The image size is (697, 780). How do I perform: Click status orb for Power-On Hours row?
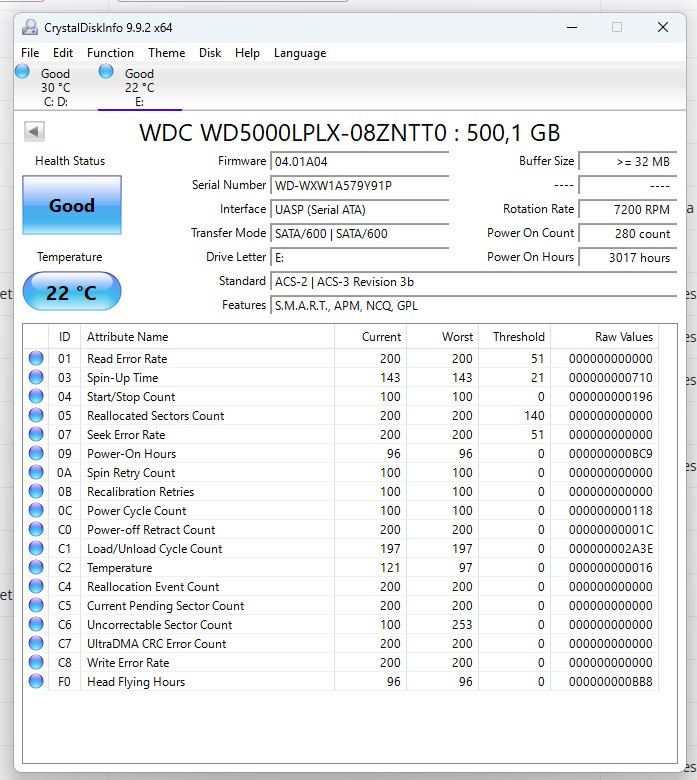pos(36,453)
